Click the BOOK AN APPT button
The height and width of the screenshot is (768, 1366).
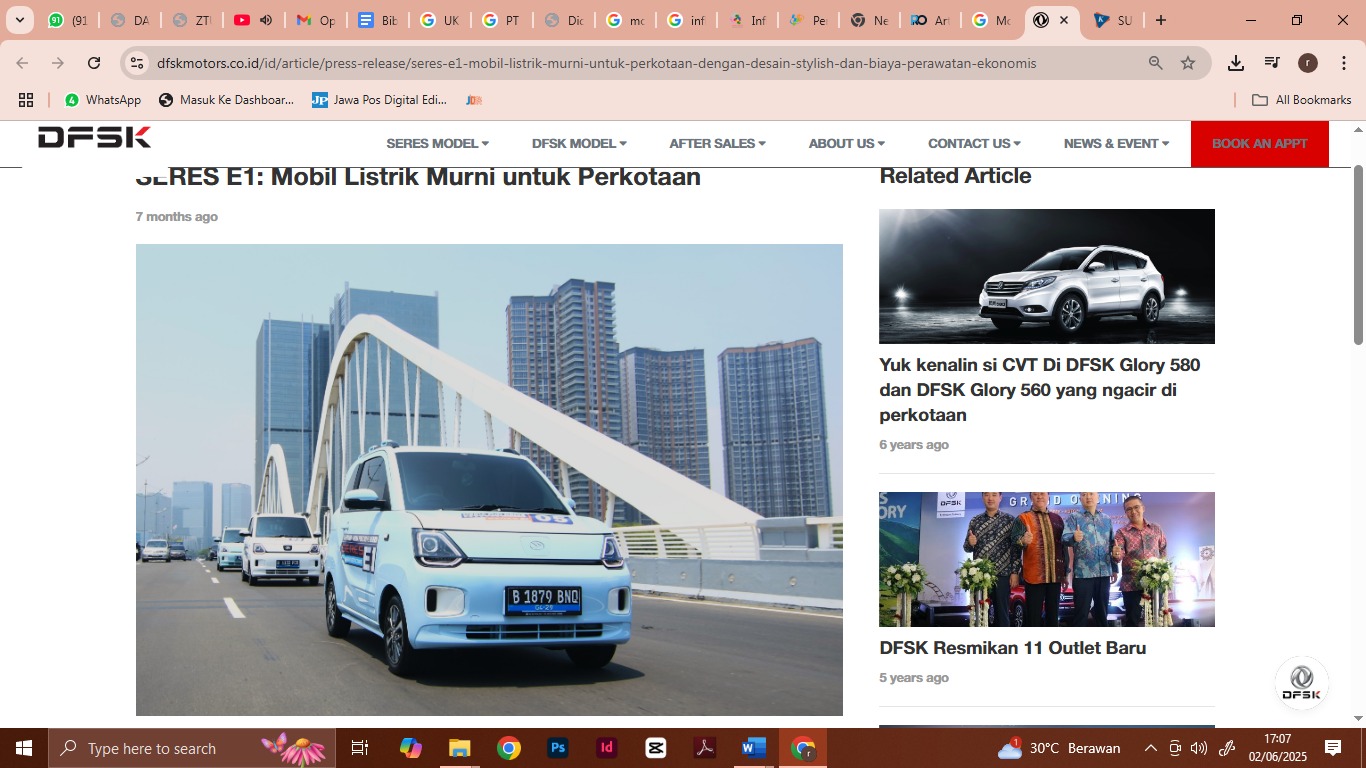(x=1260, y=143)
